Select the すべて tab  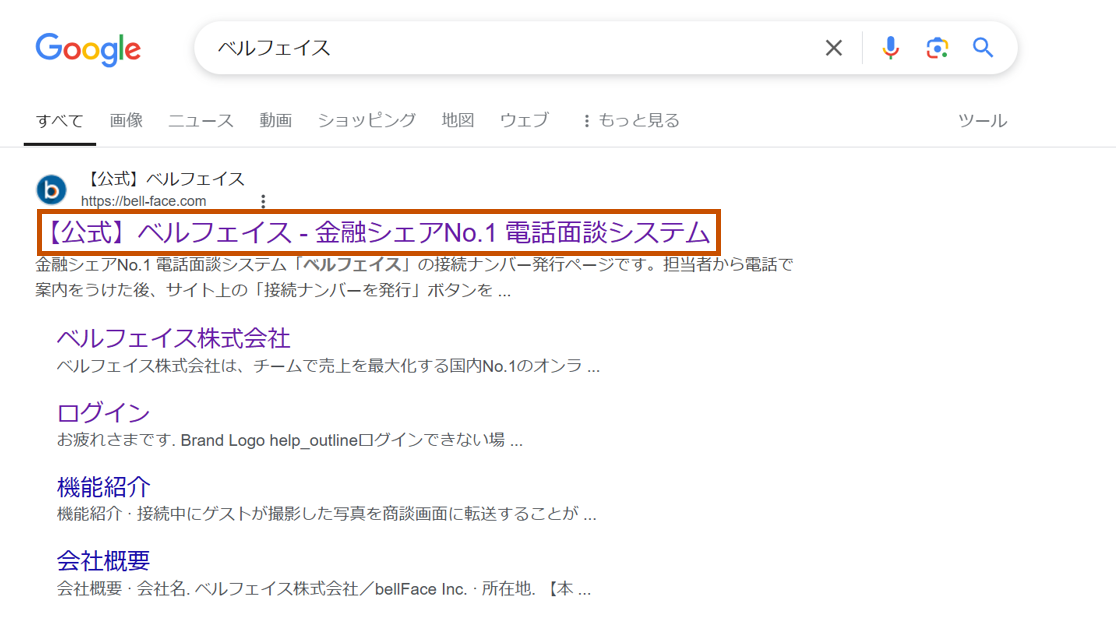pyautogui.click(x=60, y=121)
